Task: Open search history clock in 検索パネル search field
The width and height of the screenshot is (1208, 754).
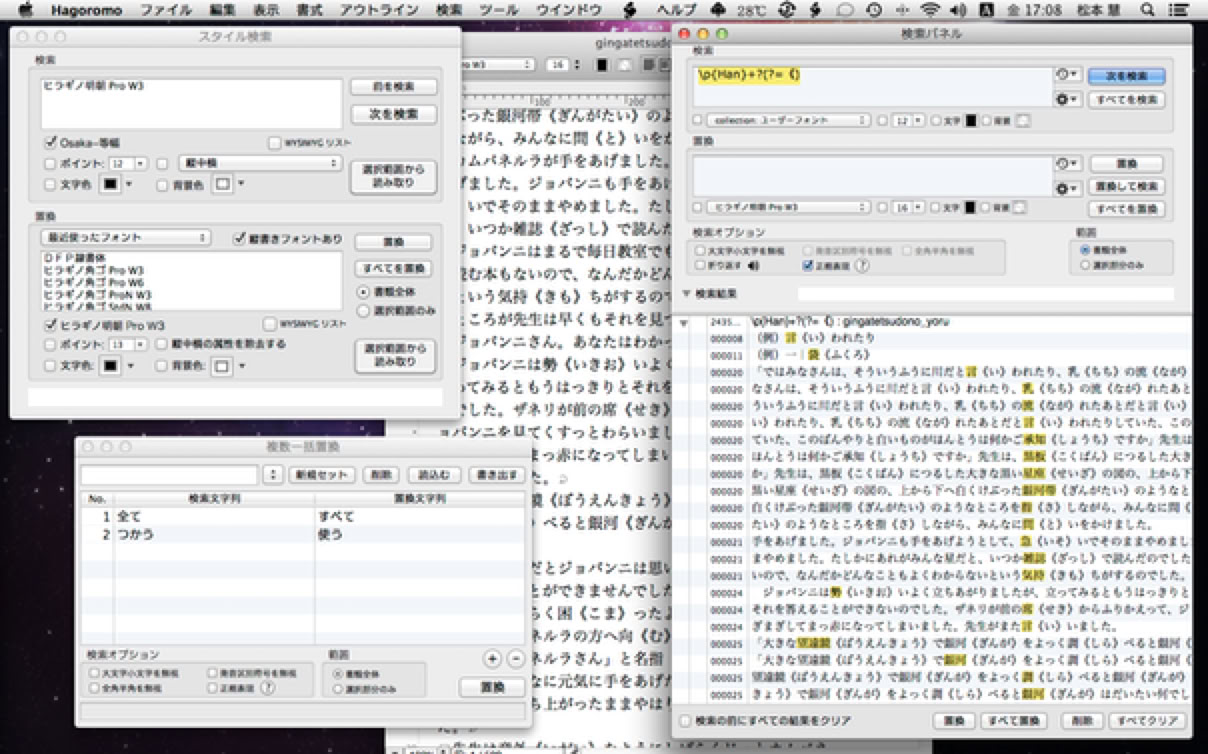Action: click(1067, 75)
